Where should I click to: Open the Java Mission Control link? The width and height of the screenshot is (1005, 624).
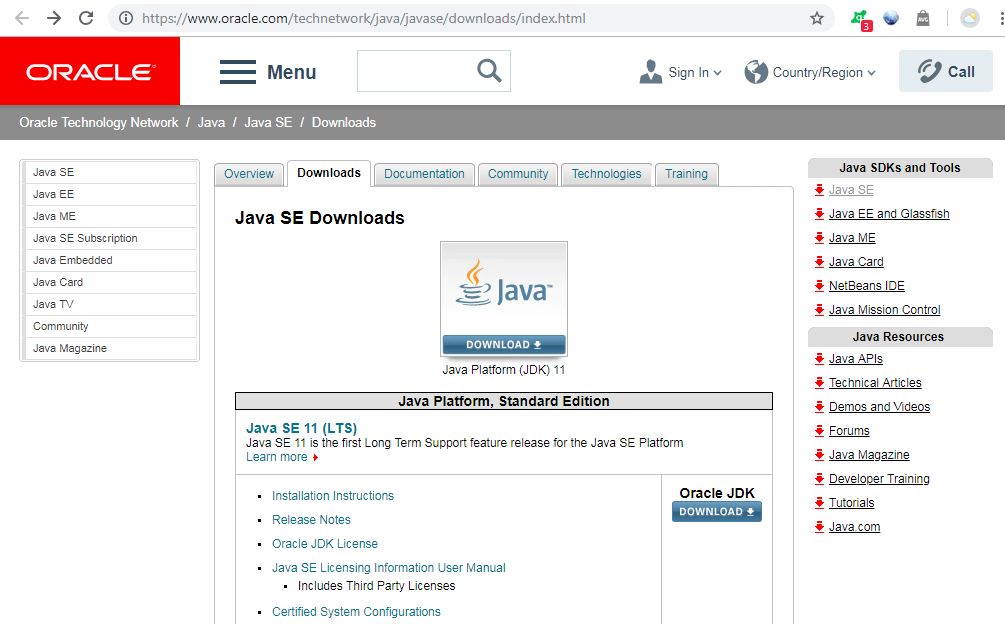point(885,310)
